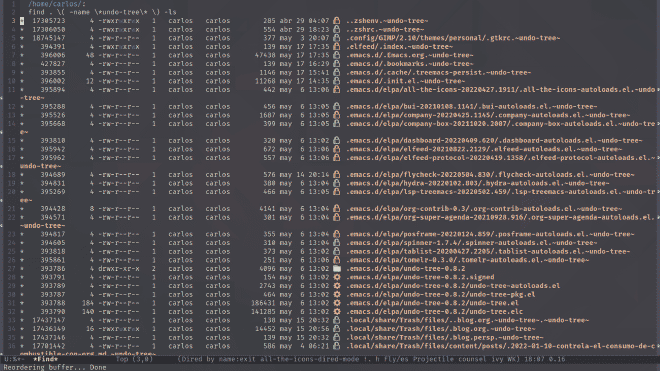Screen dimensions: 660x371
Task: Click the lock icon beside ..zshenv.~undo-tree~
Action: point(337,21)
